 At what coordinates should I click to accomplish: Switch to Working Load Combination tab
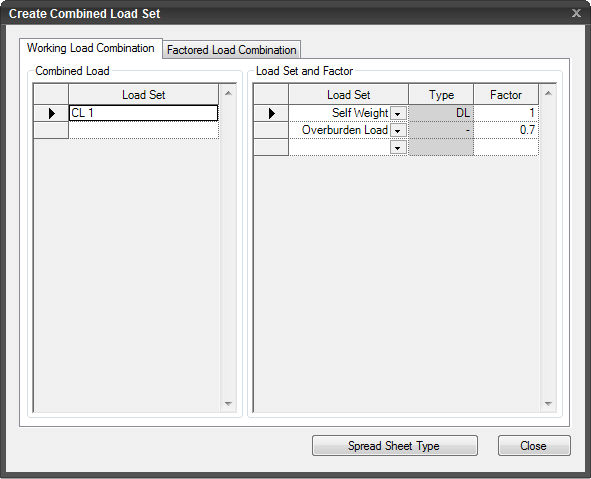click(90, 48)
